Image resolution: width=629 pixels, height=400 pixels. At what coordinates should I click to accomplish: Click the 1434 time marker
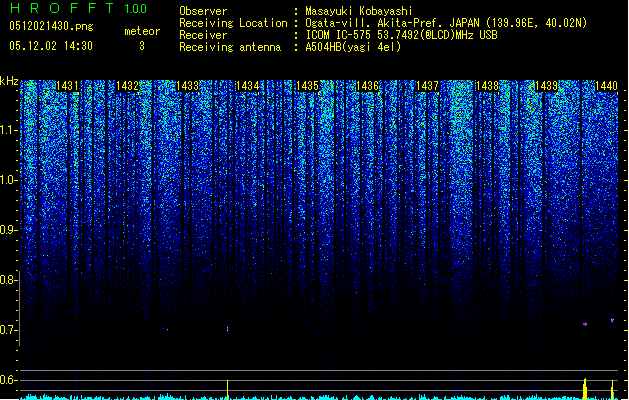247,86
